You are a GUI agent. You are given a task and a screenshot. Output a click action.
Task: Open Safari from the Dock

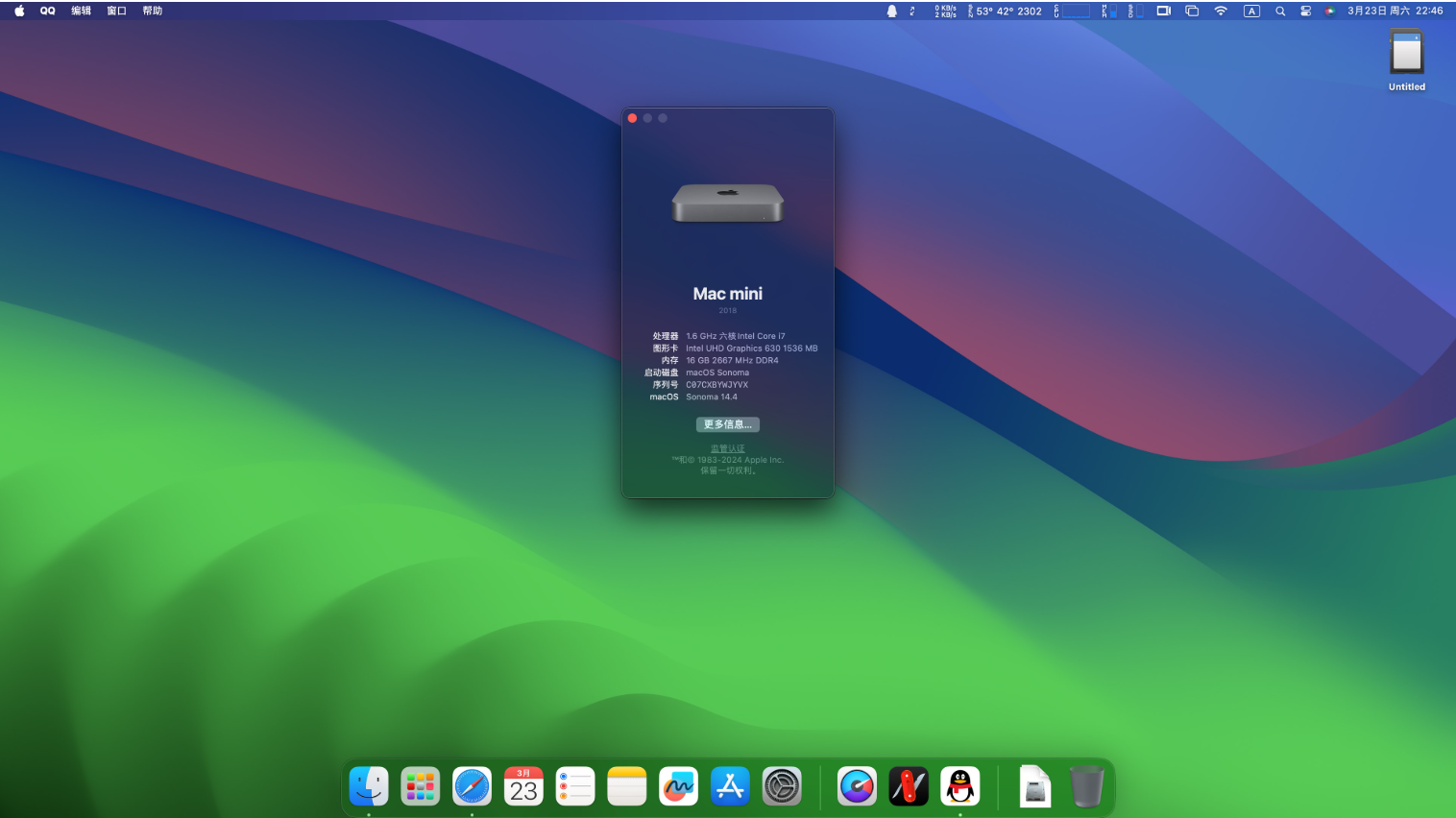[473, 786]
